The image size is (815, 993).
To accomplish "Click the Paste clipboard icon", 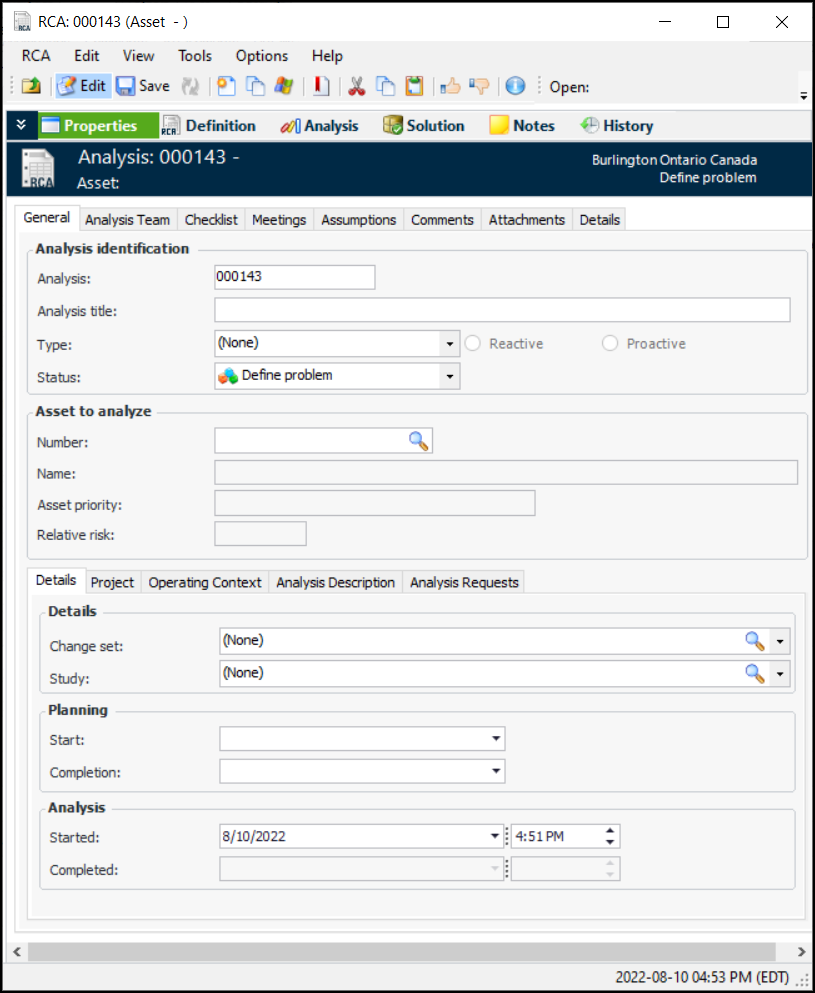I will [x=414, y=86].
